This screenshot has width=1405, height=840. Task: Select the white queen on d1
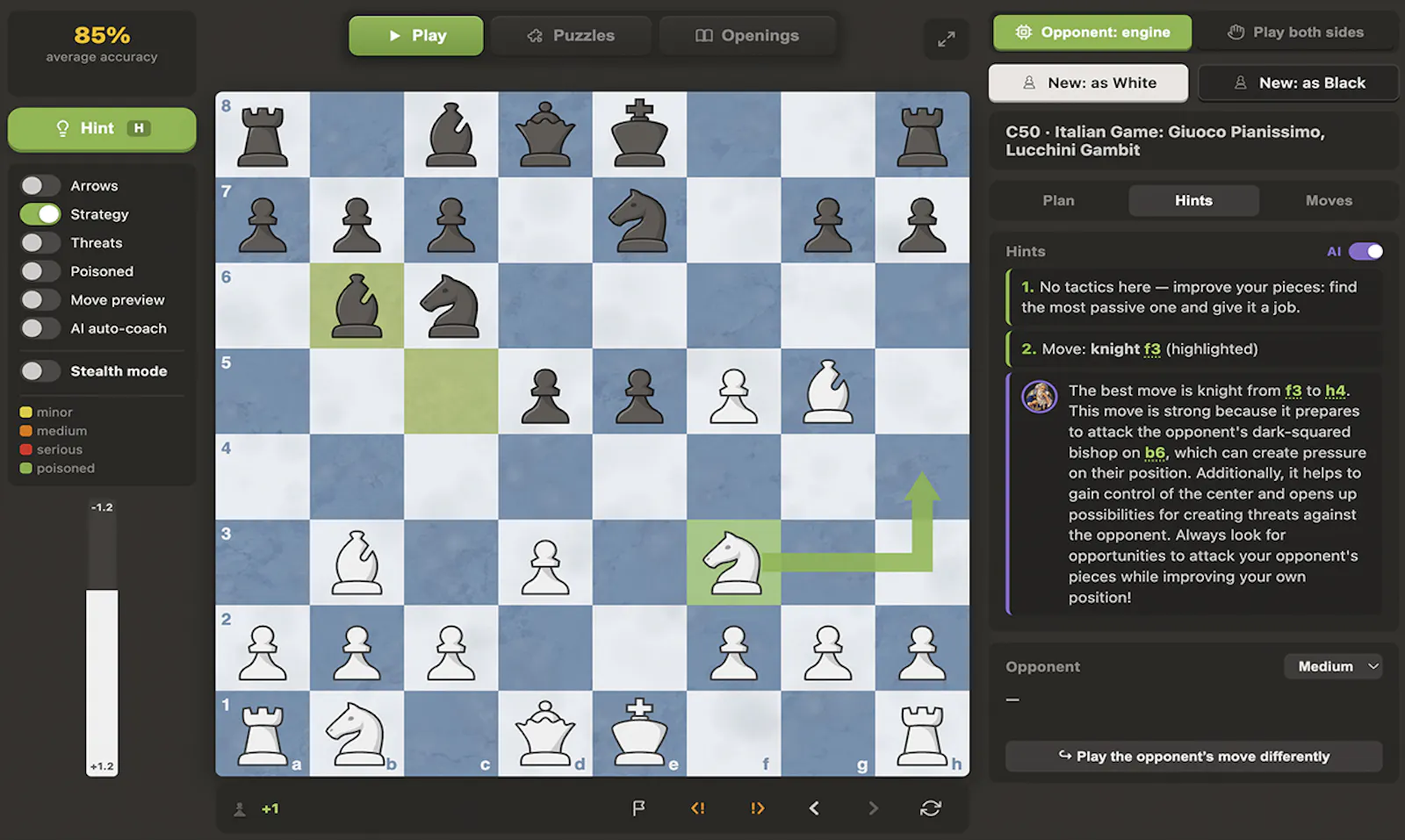click(545, 733)
